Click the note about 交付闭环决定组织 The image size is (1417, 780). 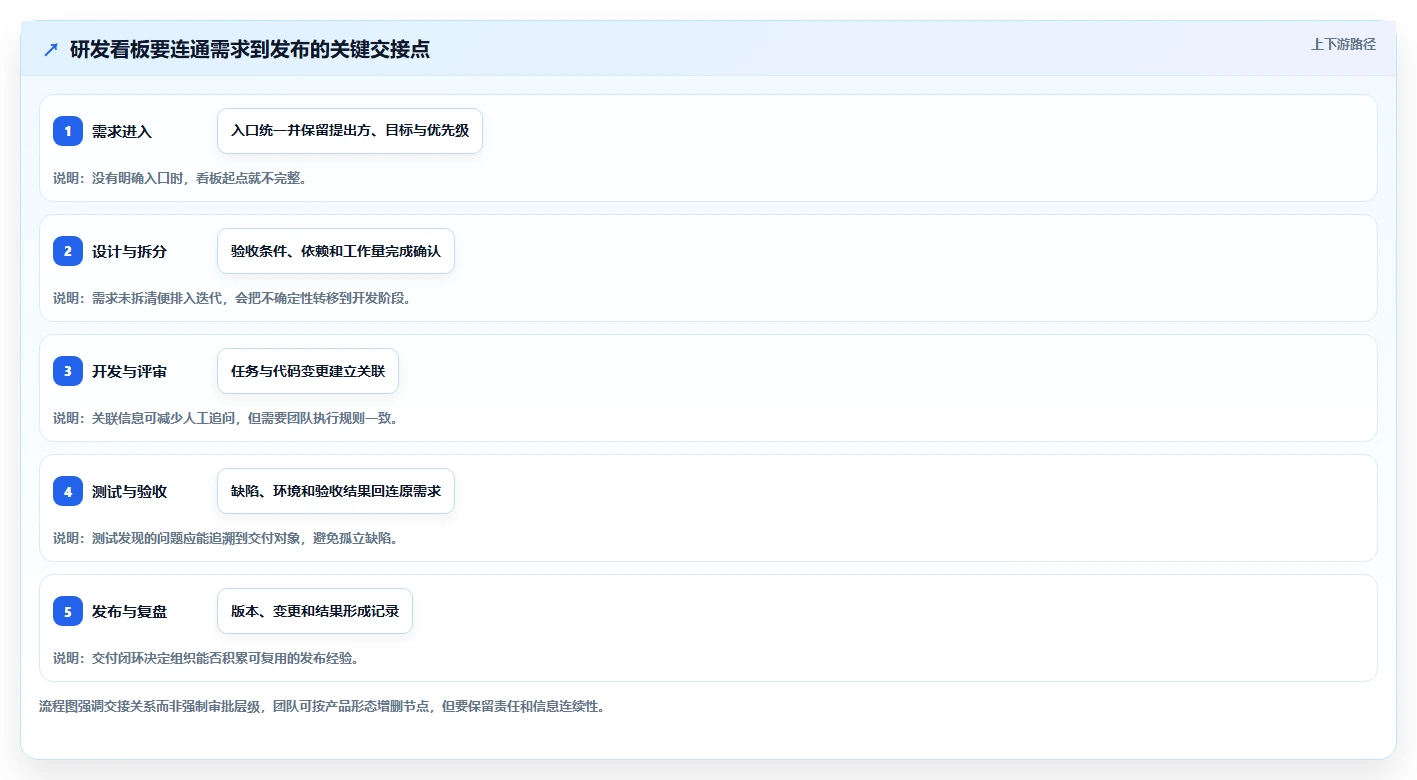[x=206, y=658]
